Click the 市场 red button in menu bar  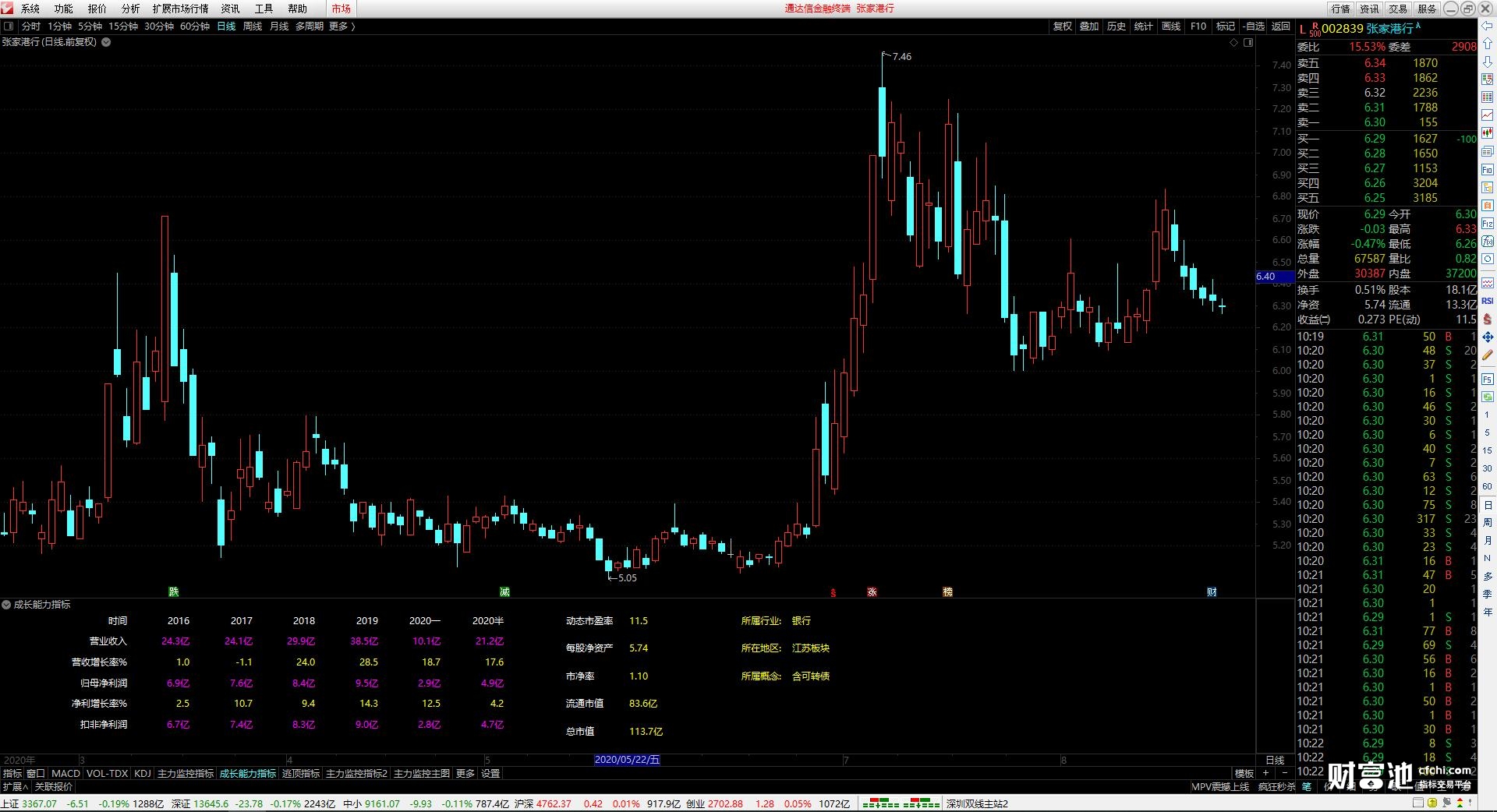coord(342,9)
